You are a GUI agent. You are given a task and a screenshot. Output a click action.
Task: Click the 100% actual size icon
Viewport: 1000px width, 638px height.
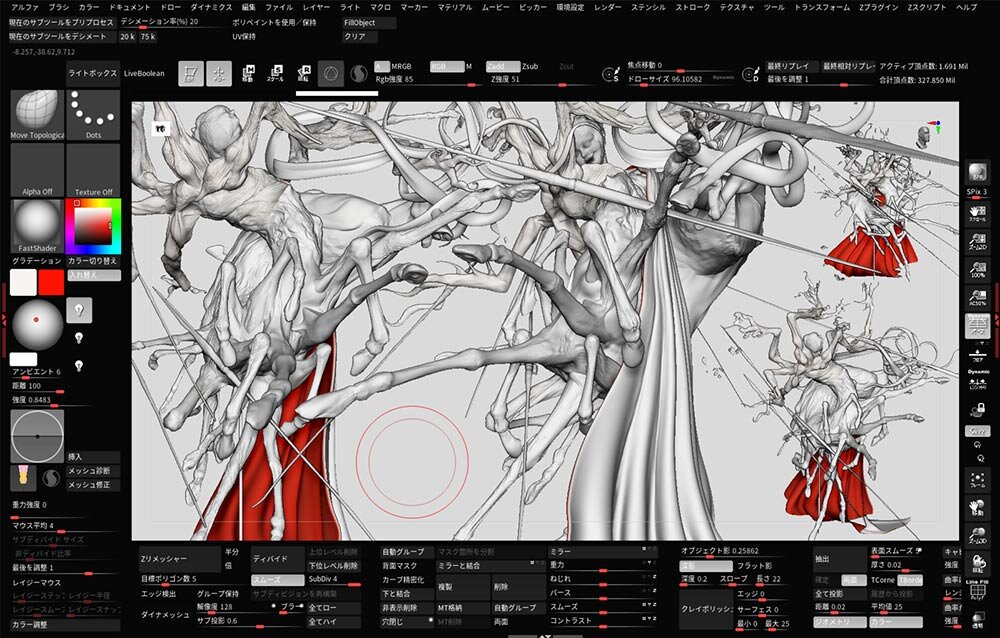977,270
